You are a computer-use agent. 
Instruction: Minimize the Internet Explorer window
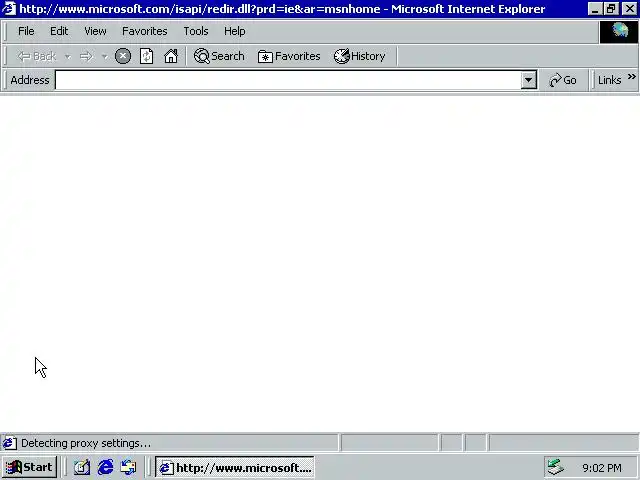[595, 9]
